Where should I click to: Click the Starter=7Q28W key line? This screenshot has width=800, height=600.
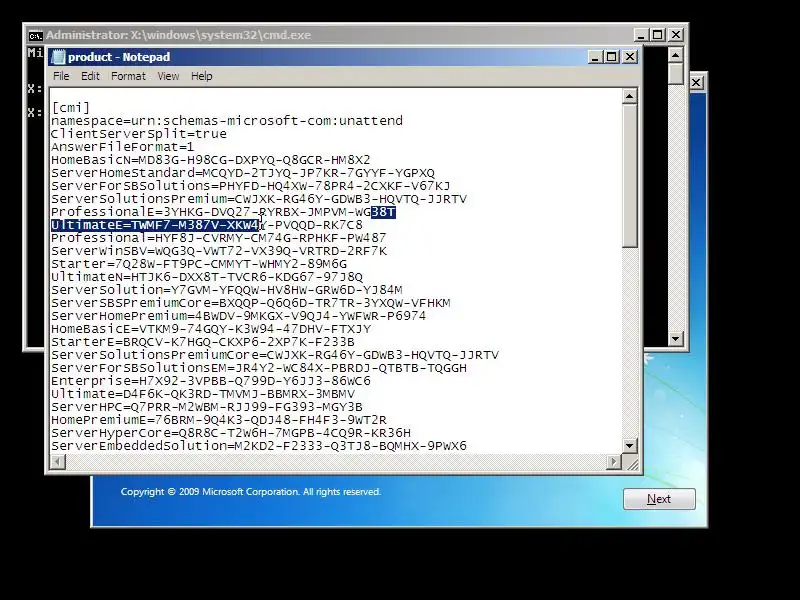[199, 264]
